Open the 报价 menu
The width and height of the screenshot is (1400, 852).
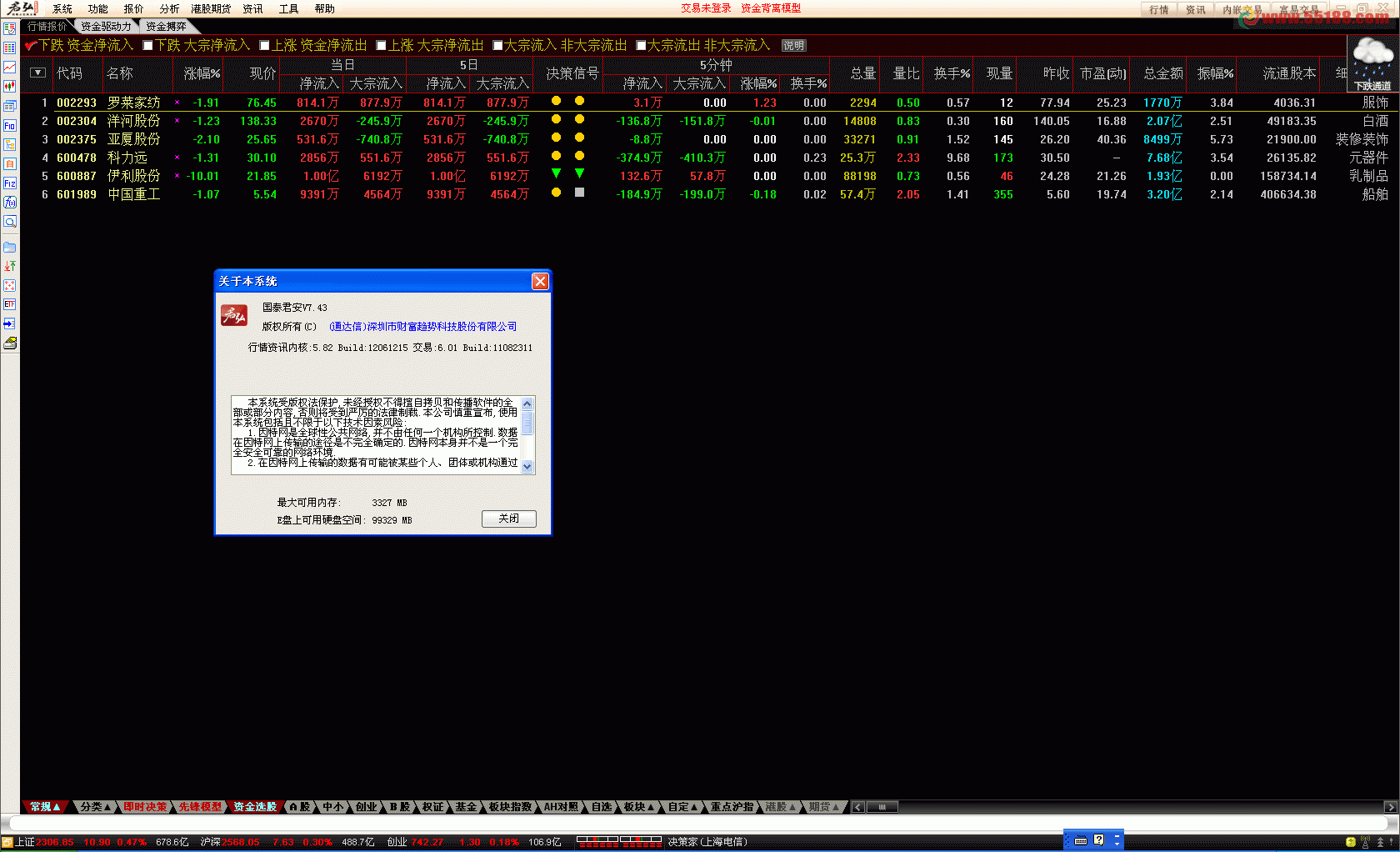click(x=134, y=8)
